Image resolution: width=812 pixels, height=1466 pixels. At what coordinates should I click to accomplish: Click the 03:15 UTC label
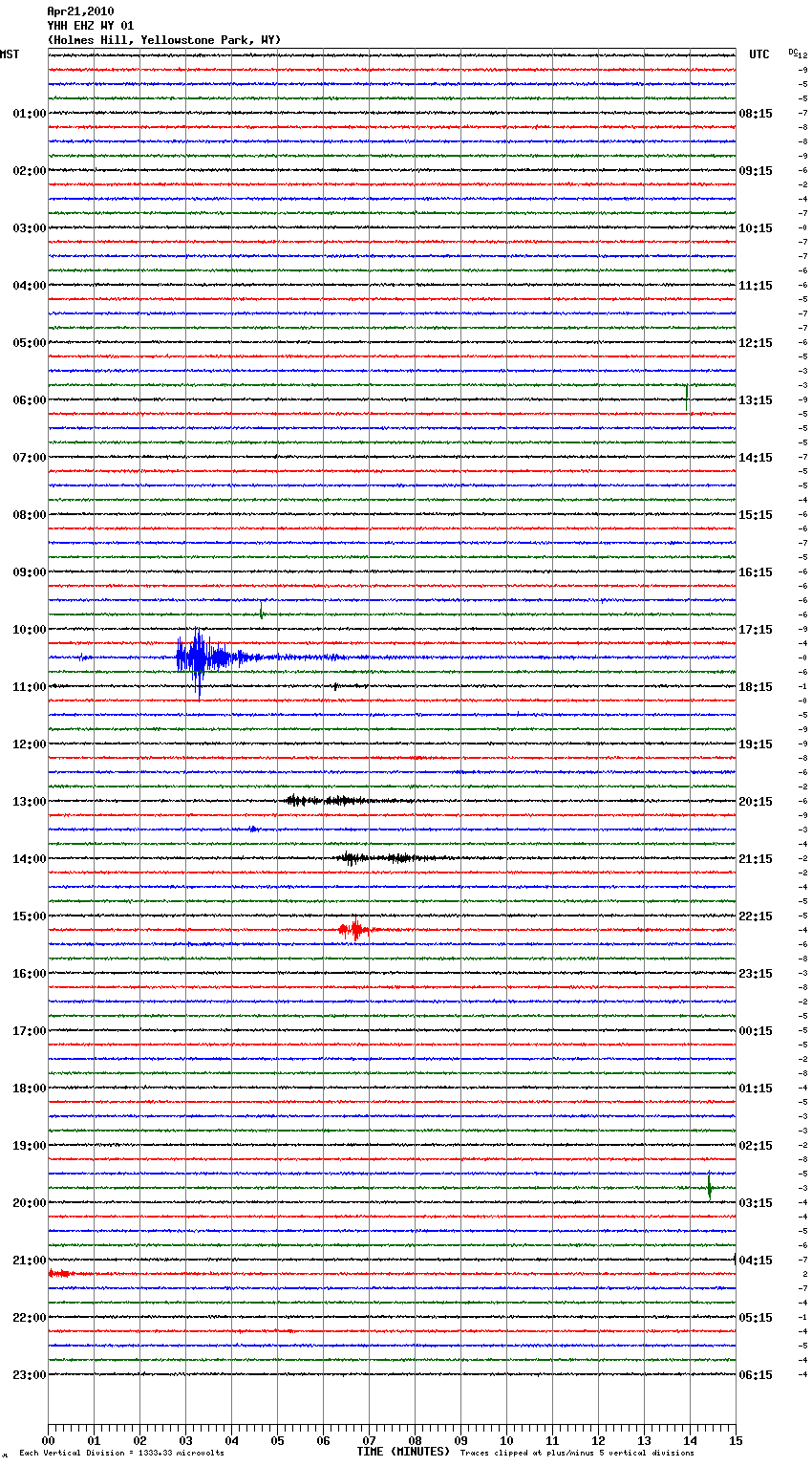pos(756,1203)
